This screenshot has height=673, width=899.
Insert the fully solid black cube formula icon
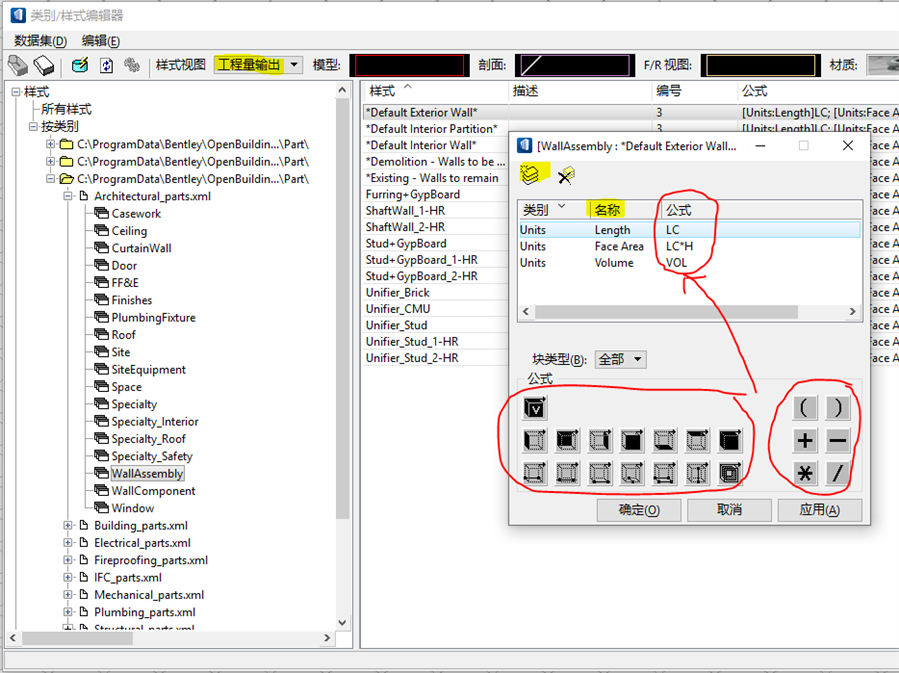click(x=730, y=440)
